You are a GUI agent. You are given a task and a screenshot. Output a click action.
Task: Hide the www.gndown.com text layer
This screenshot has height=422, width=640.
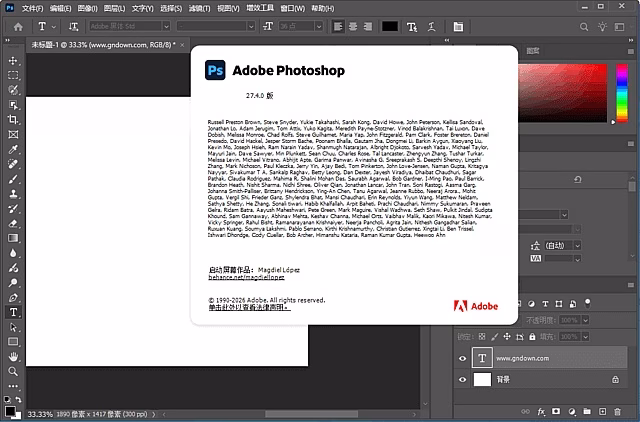[x=462, y=358]
